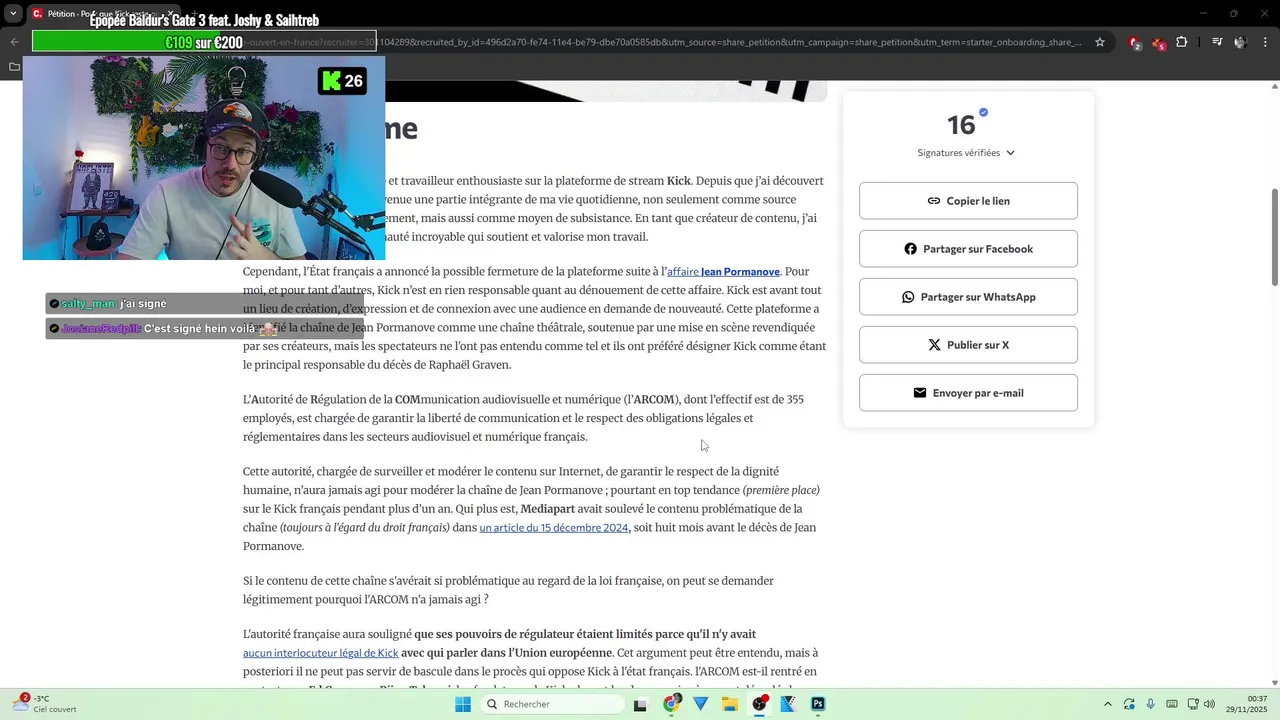This screenshot has height=720, width=1280.
Task: Open Chrome's three-dot menu
Action: (x=1265, y=42)
